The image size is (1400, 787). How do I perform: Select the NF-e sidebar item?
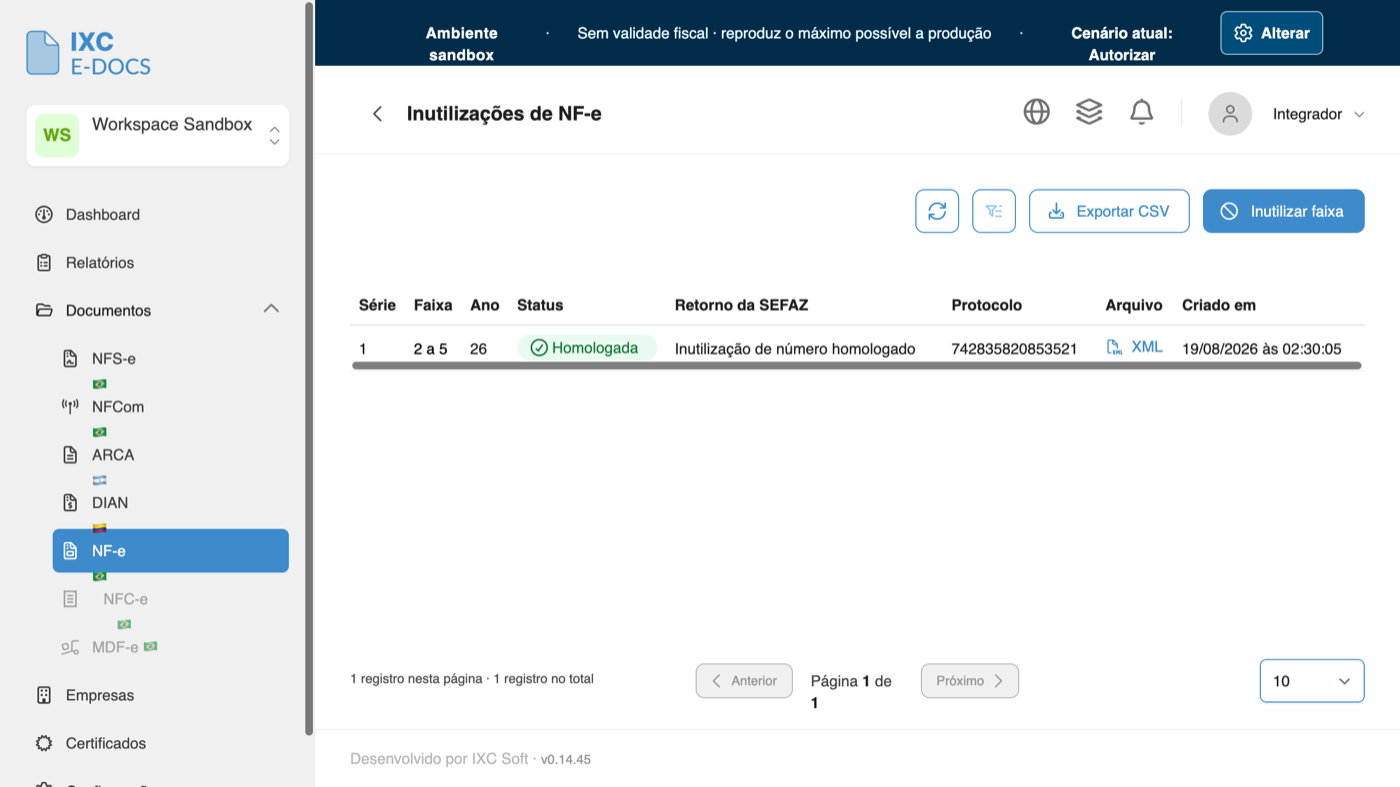coord(171,551)
